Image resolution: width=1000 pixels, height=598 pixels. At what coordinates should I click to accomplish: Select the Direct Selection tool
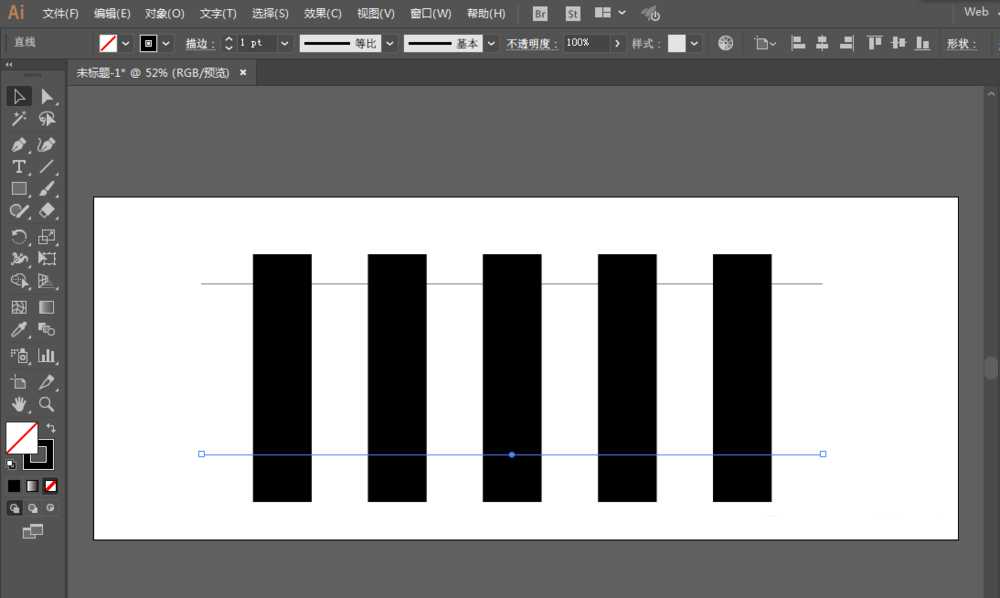pyautogui.click(x=46, y=96)
